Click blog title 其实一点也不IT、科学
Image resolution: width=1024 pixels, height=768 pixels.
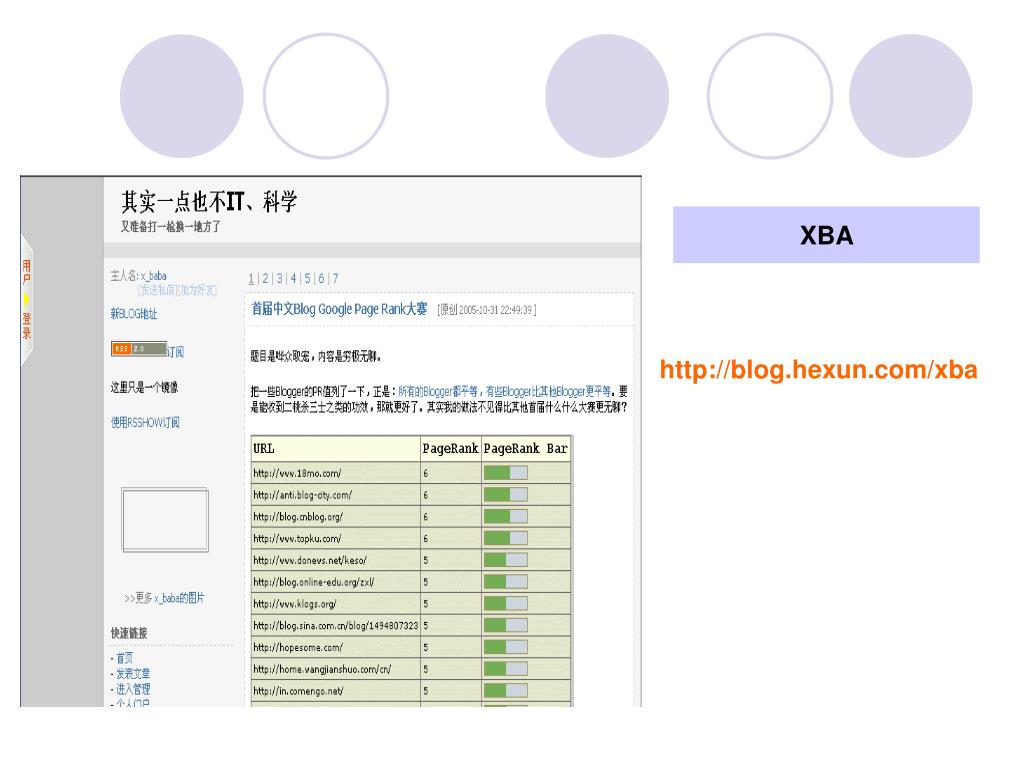pos(209,202)
